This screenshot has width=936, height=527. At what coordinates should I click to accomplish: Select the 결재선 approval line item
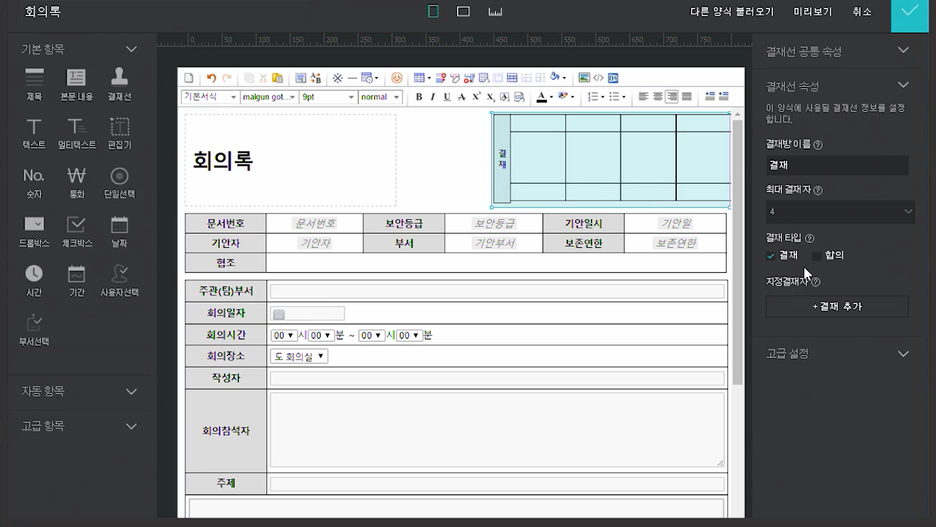119,84
